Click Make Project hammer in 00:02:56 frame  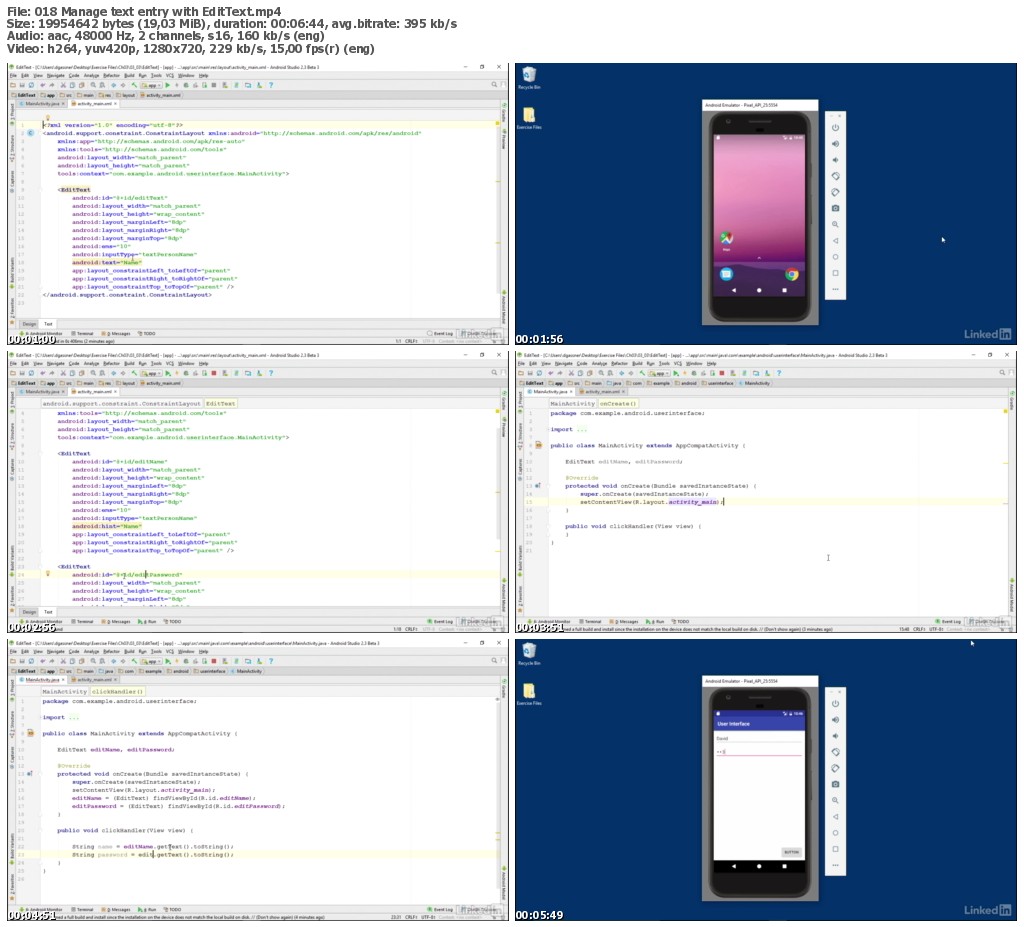pos(135,373)
